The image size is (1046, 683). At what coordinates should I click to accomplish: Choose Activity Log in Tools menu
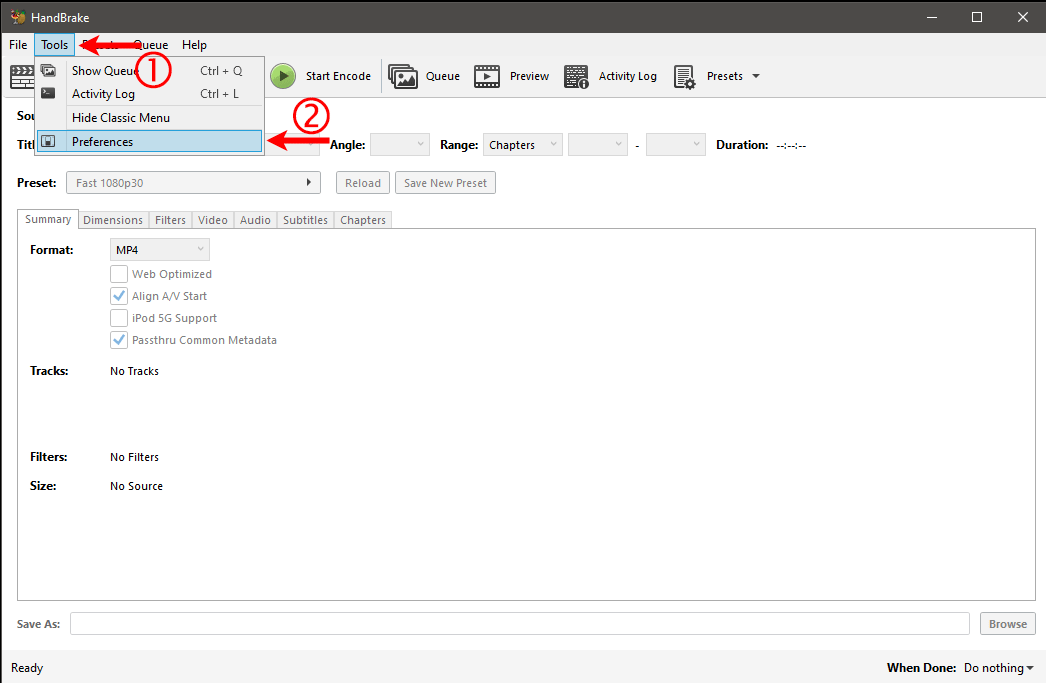(150, 94)
